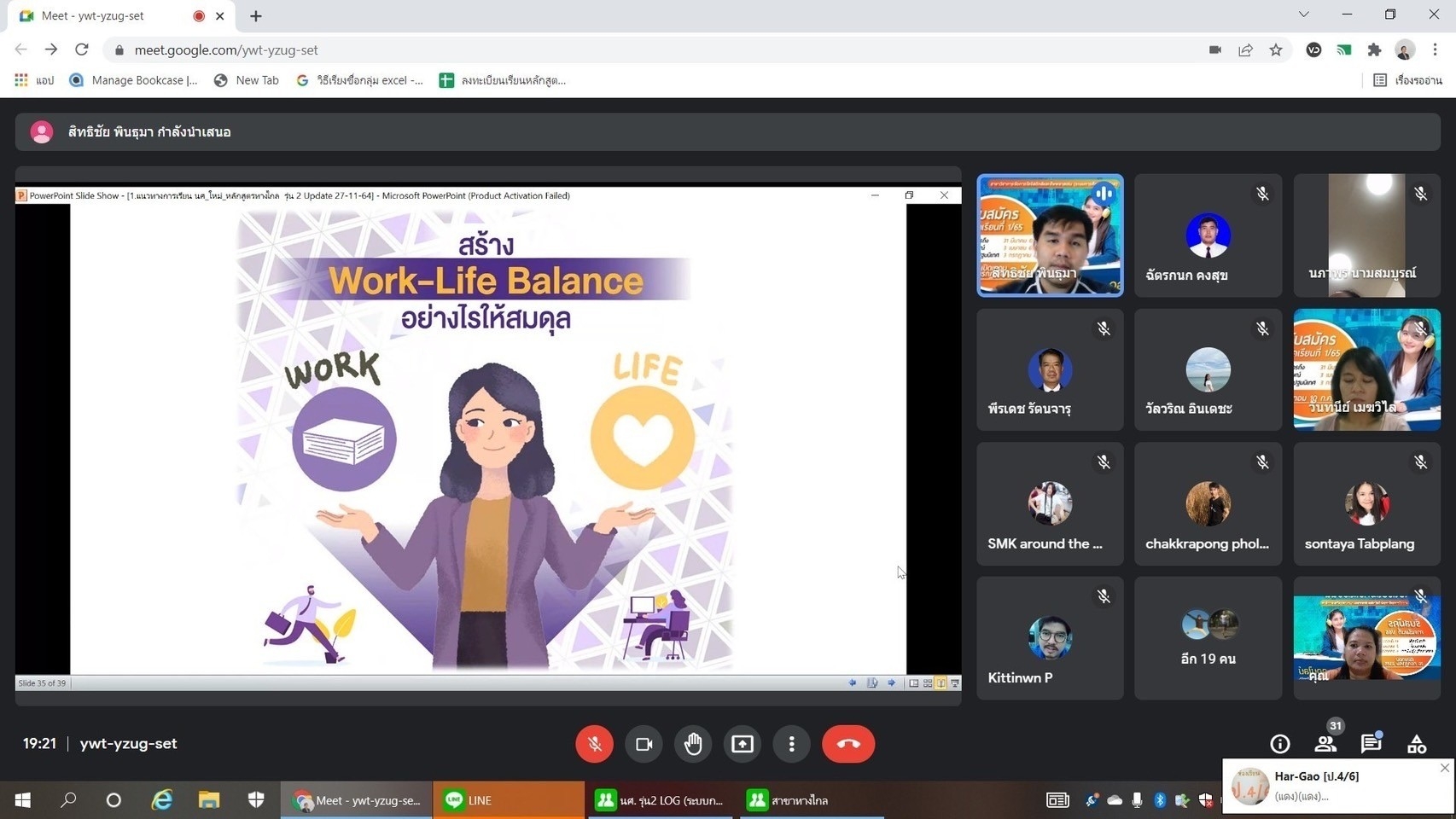Show the participants list

click(1325, 744)
